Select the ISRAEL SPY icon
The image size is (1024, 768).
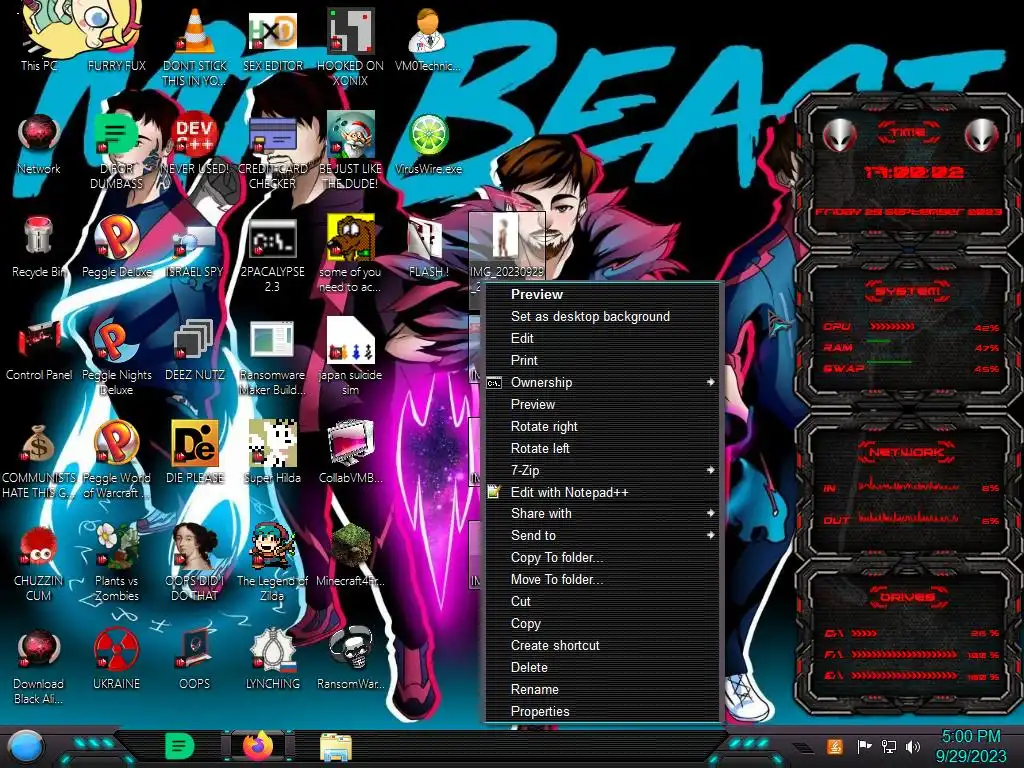point(195,249)
